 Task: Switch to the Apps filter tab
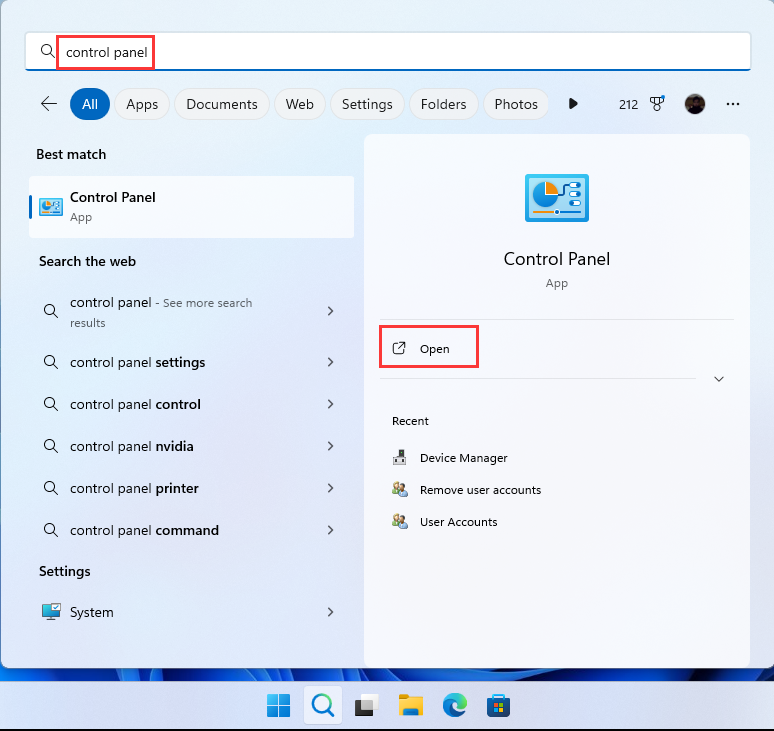142,104
